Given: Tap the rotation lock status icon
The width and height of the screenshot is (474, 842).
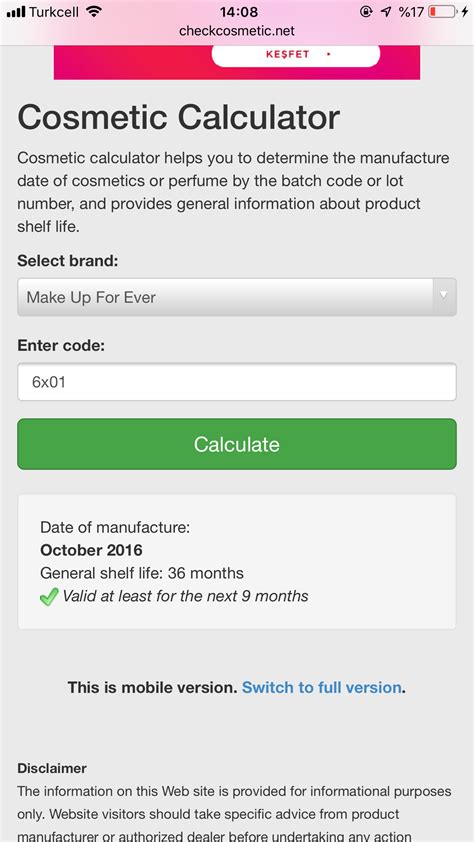Looking at the screenshot, I should click(366, 12).
